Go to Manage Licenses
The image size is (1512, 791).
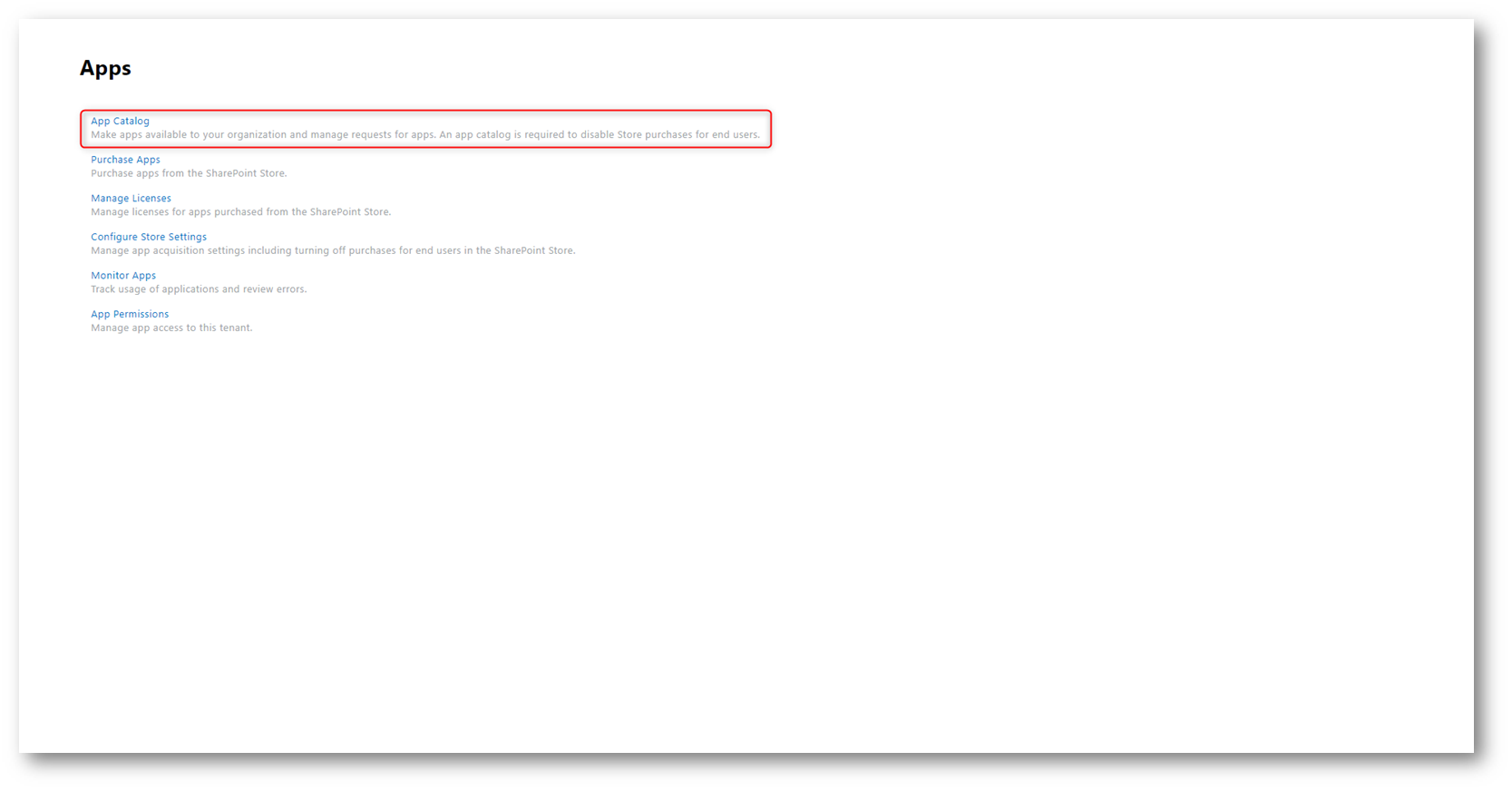tap(131, 198)
